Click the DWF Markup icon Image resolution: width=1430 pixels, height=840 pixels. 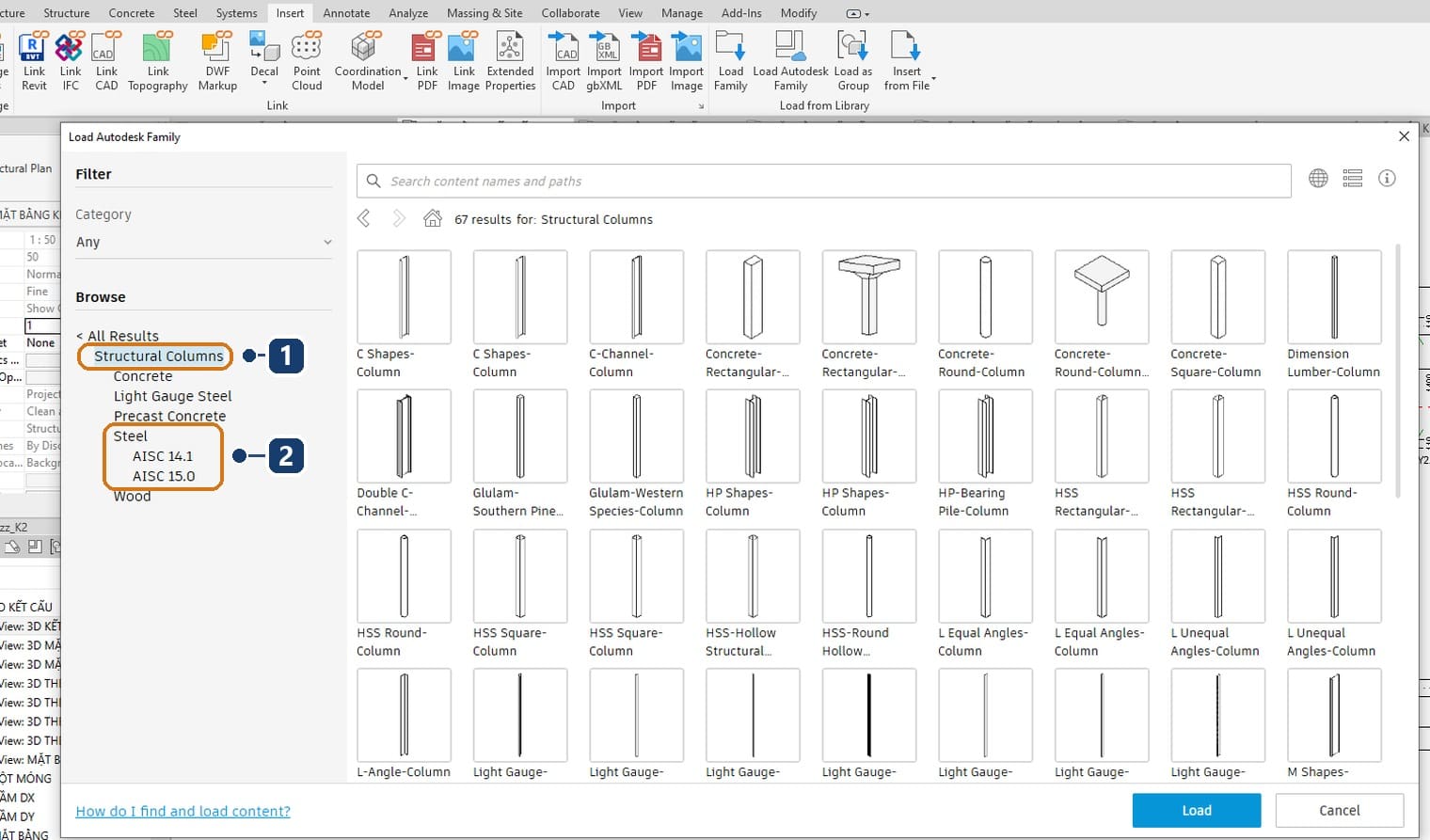coord(217,61)
